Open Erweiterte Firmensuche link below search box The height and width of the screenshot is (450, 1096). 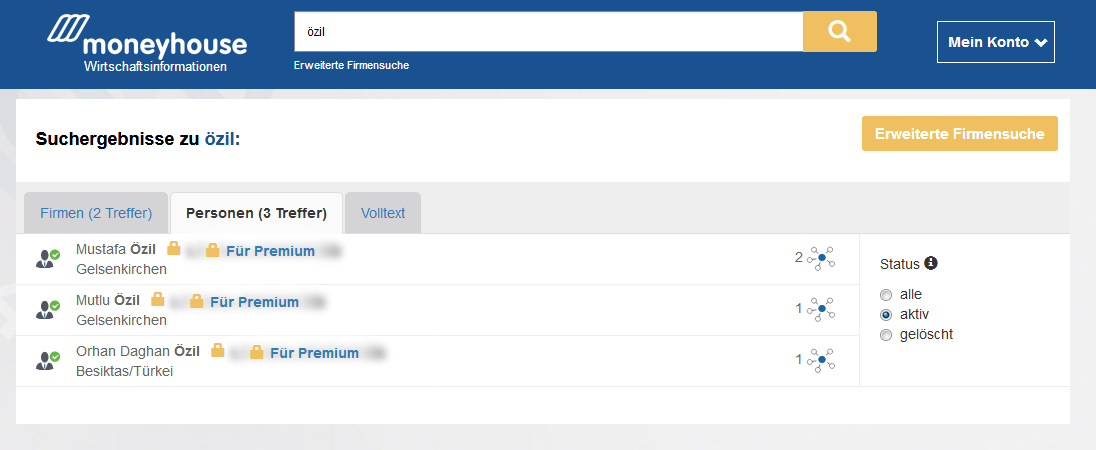click(352, 65)
